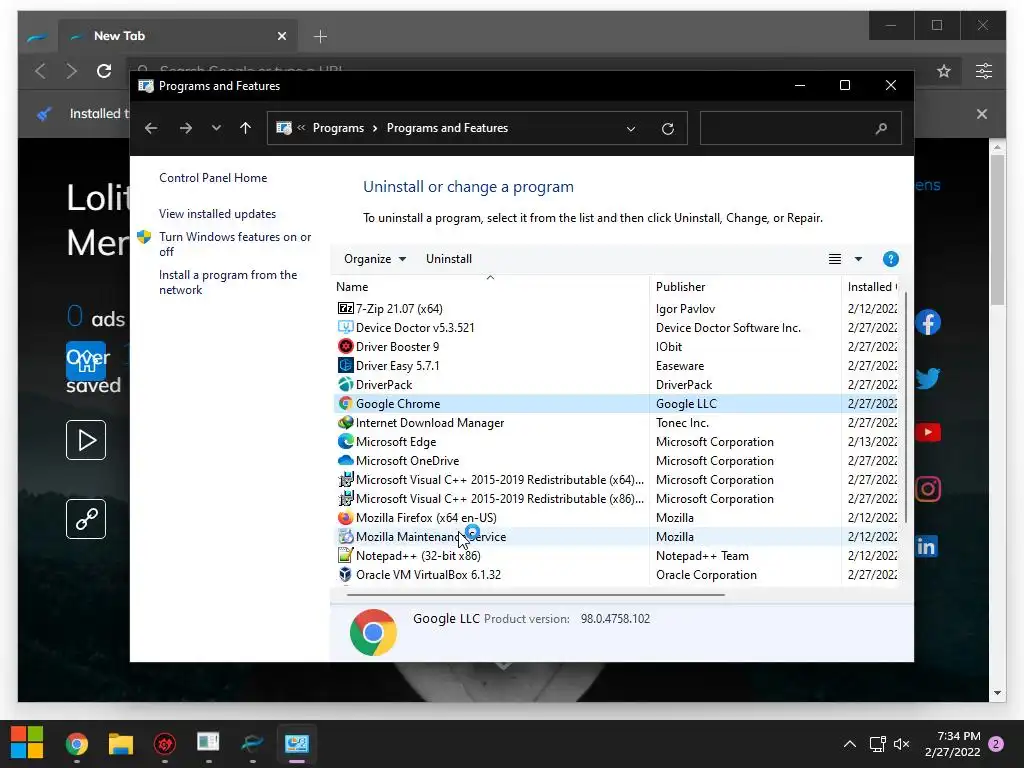Click the horizontal scrollbar of program list
Screen dimensions: 1024x768
536,595
